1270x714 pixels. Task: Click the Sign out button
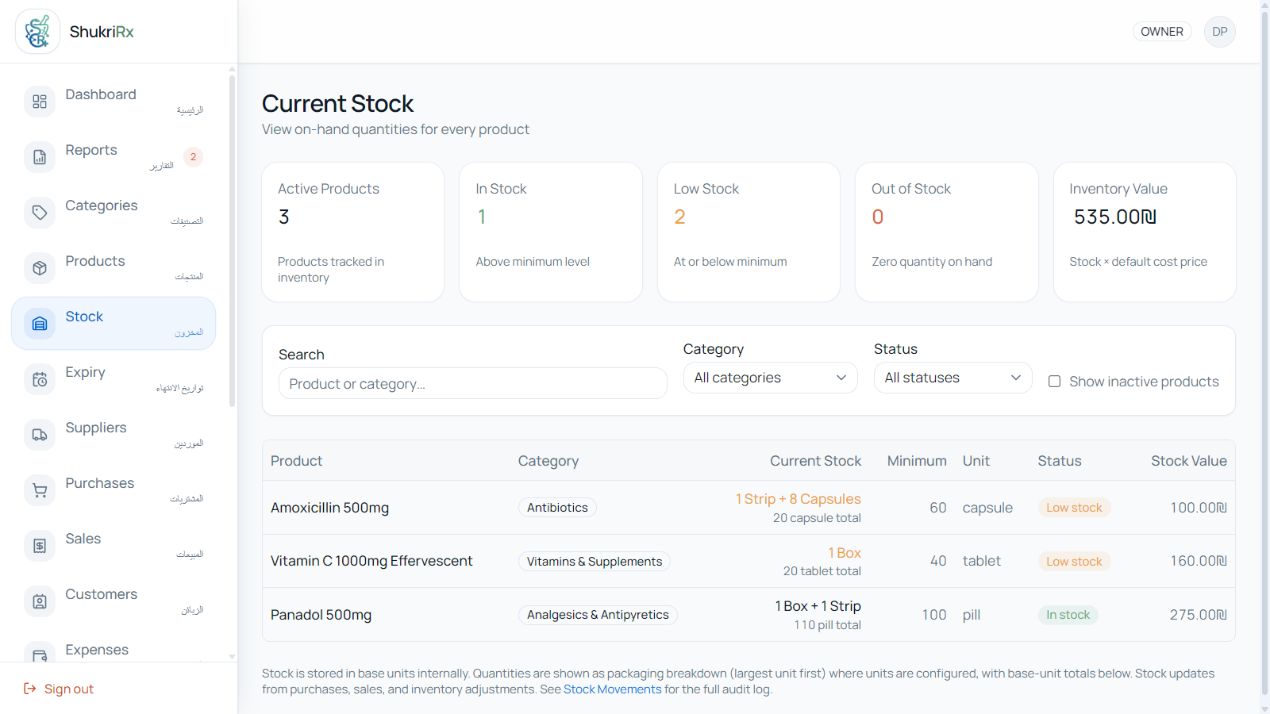click(x=58, y=689)
